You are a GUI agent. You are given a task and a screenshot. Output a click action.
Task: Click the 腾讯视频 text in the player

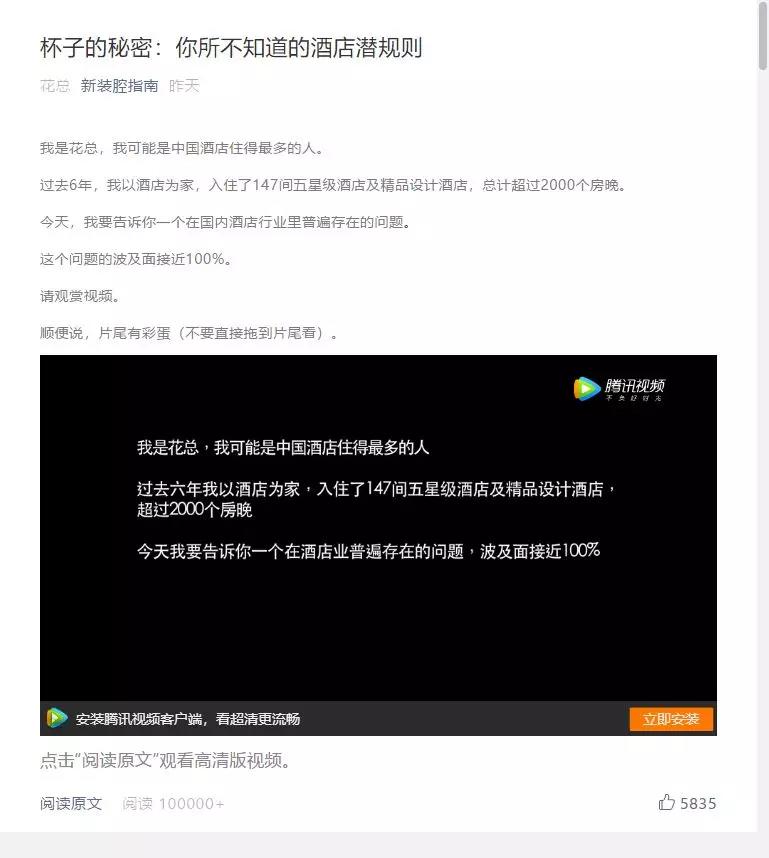(x=635, y=386)
